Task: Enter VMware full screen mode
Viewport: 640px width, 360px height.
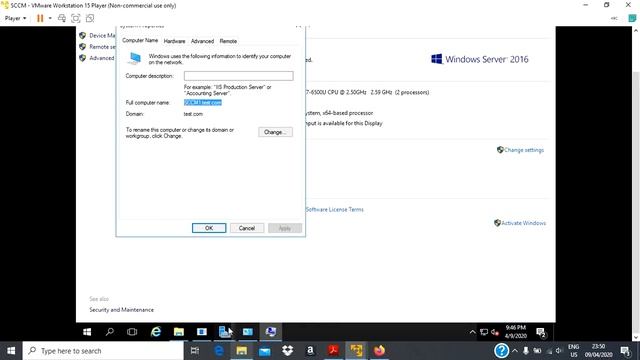Action: point(76,18)
